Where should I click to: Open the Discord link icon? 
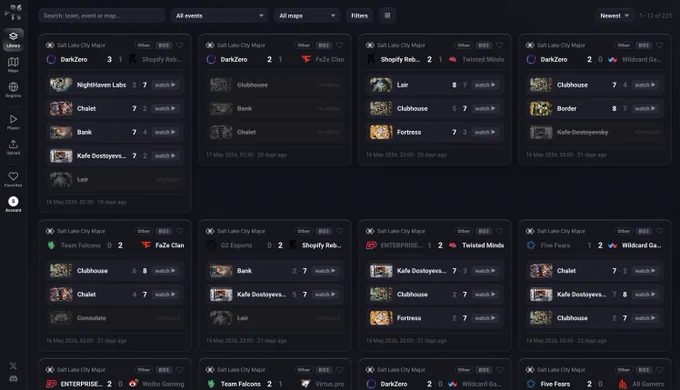[13, 379]
